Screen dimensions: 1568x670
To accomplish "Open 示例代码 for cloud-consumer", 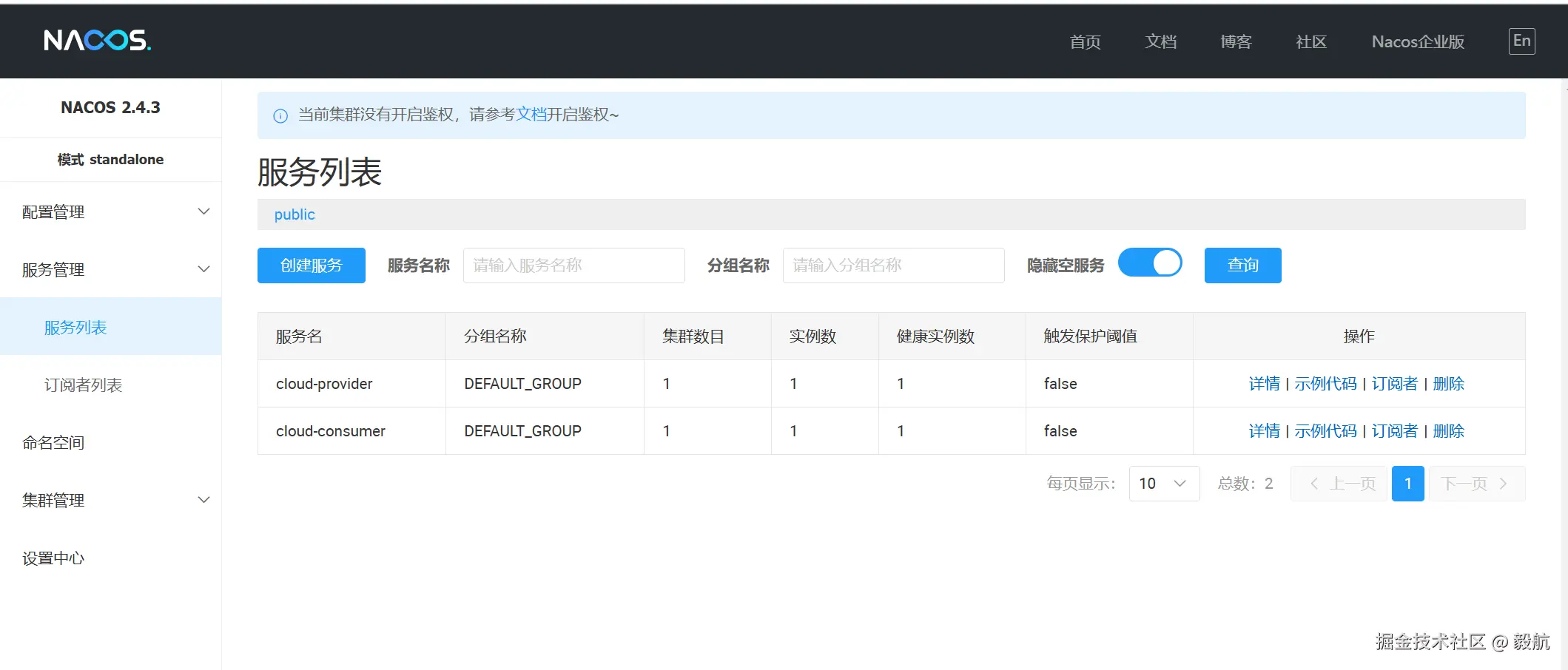I will pyautogui.click(x=1325, y=431).
